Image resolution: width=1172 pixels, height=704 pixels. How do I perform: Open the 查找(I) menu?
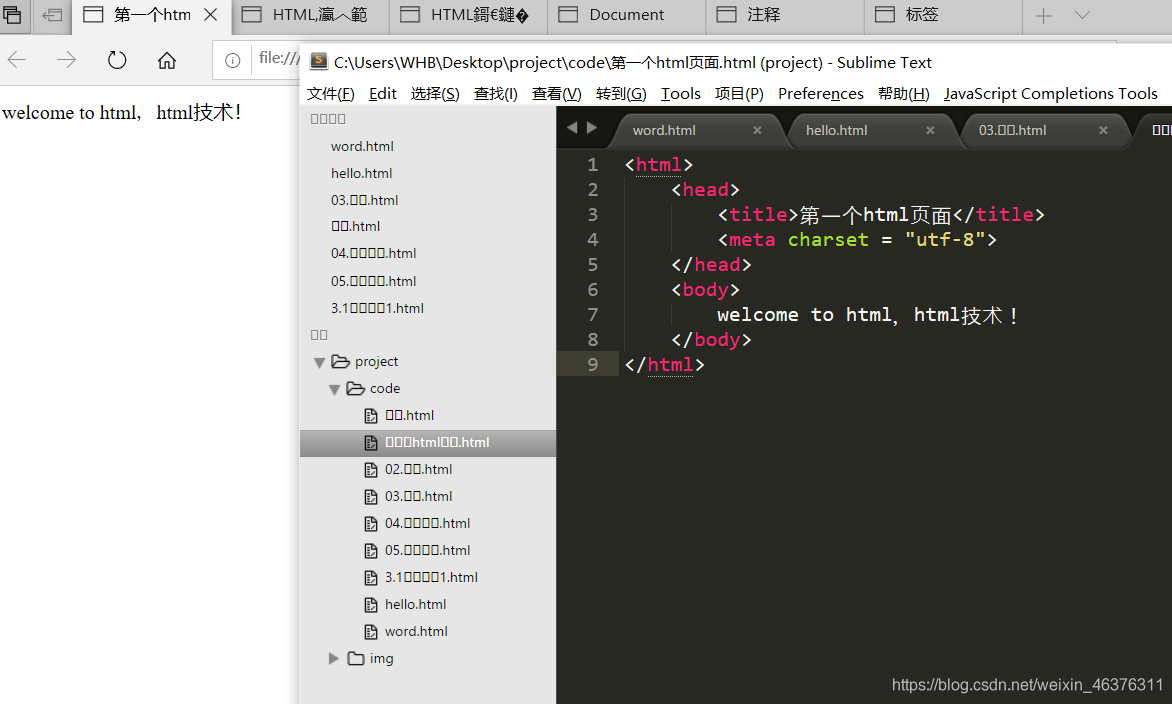[x=496, y=93]
